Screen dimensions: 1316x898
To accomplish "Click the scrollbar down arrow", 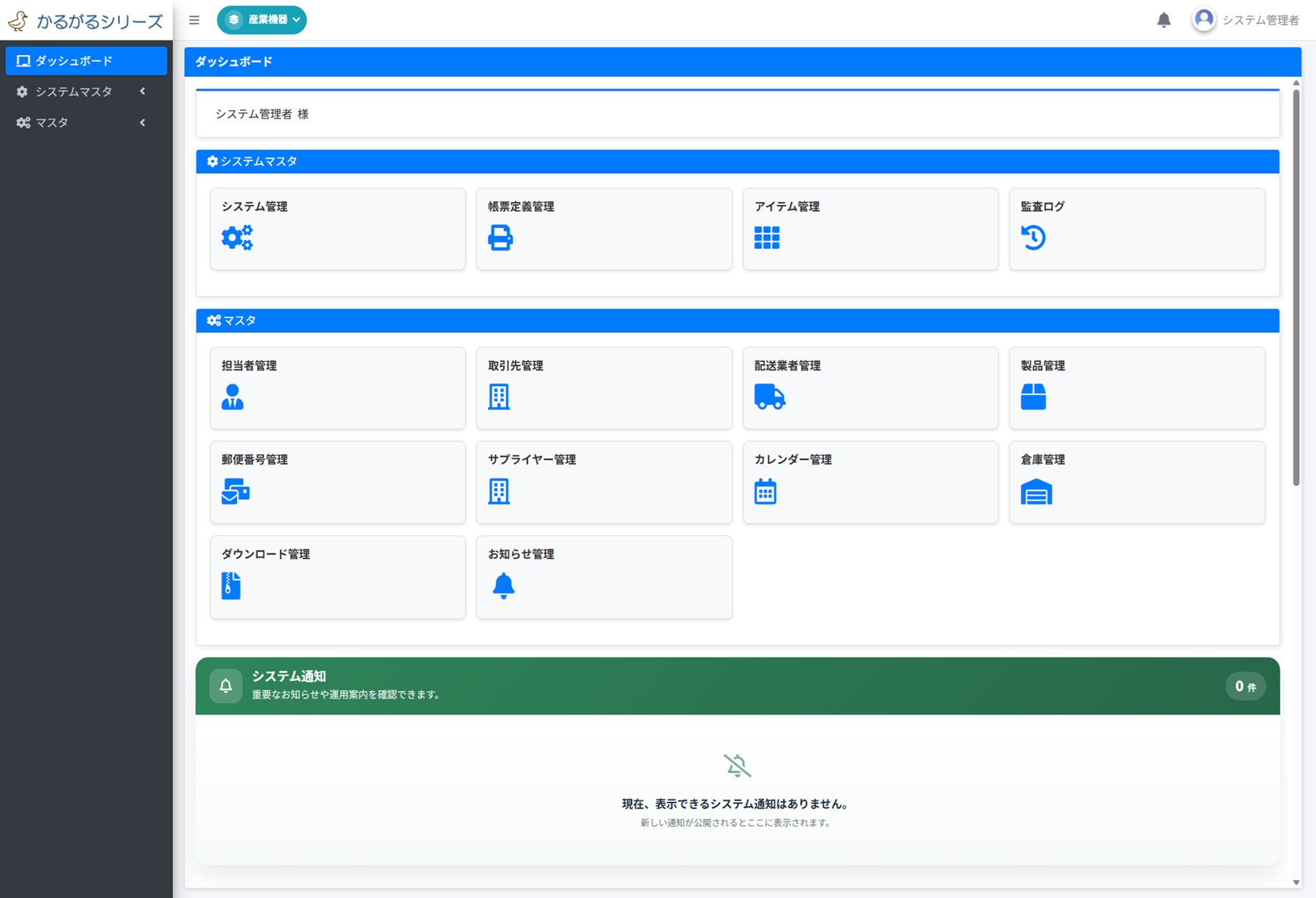I will [x=1296, y=882].
